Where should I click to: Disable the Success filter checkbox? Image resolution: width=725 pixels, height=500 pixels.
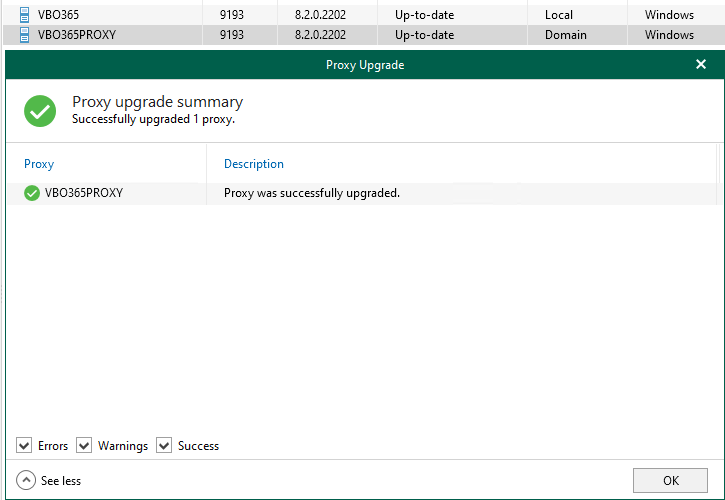click(164, 446)
